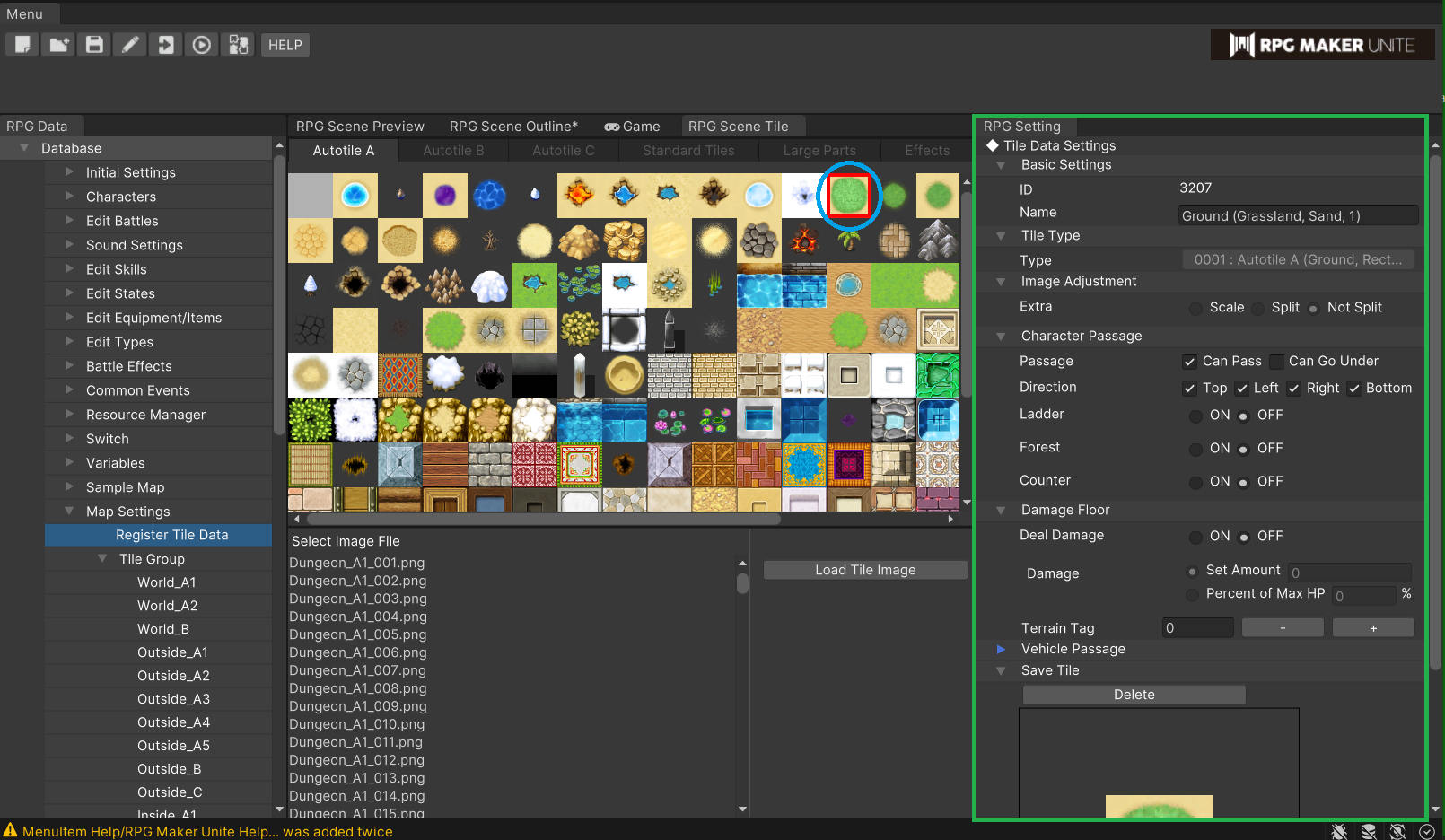Collapse the Map Settings node
The image size is (1445, 840).
tap(69, 511)
